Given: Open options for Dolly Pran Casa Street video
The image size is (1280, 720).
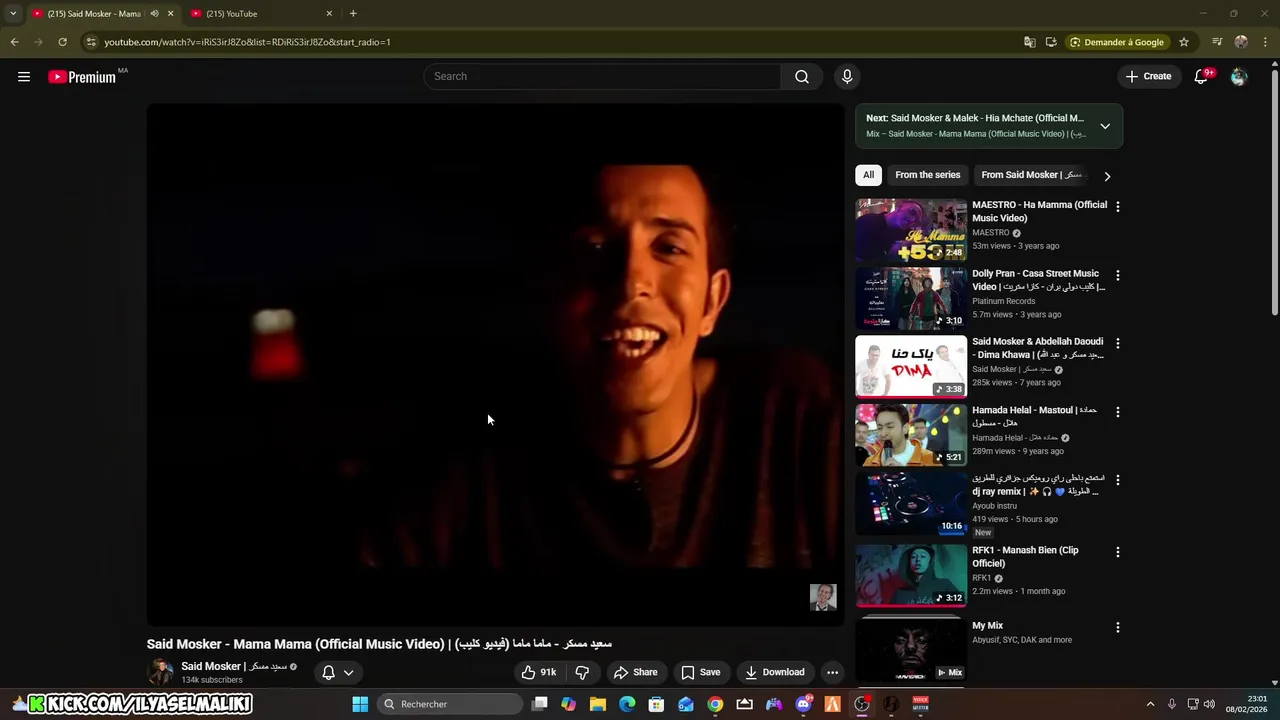Looking at the screenshot, I should [1118, 275].
